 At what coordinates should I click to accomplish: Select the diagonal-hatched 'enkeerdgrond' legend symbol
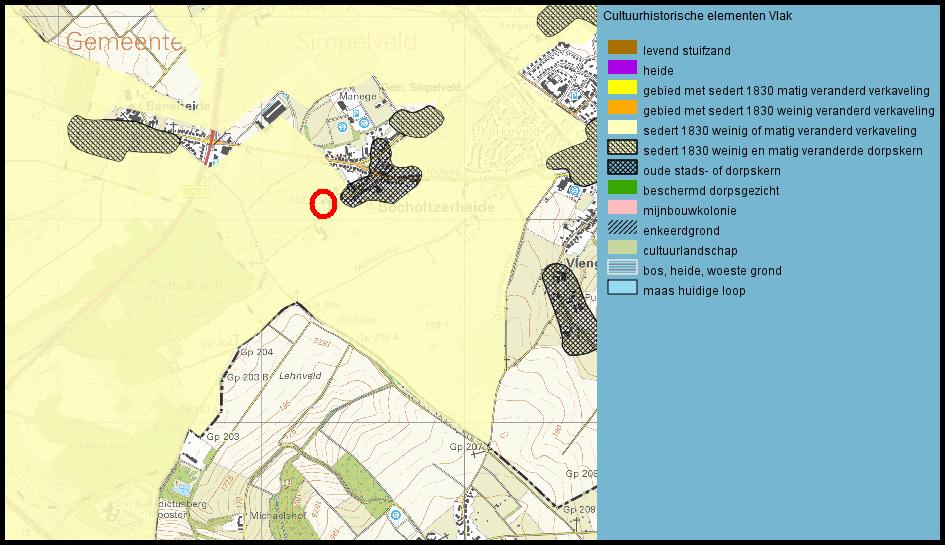coord(622,228)
